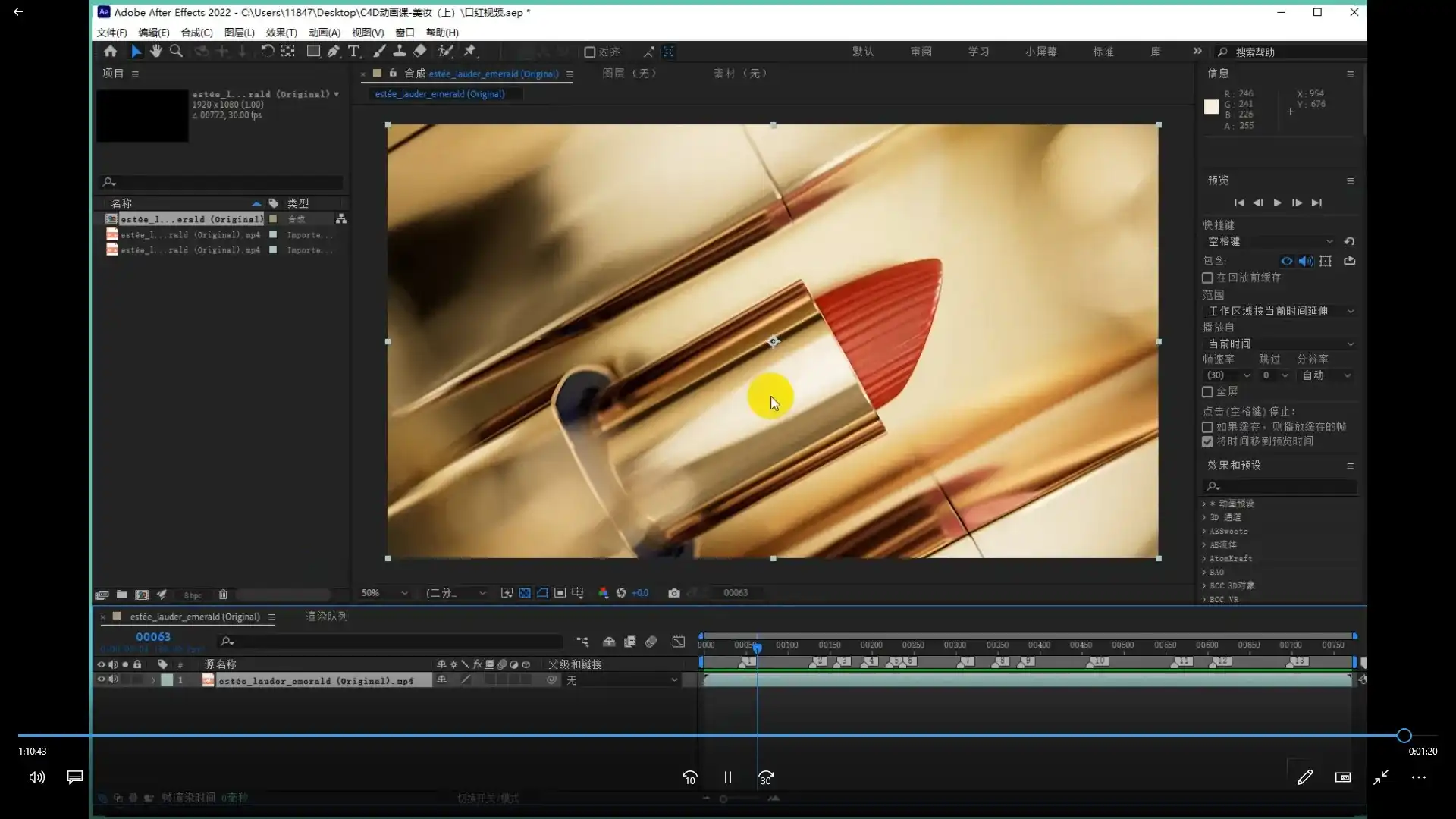Switch to the 学习 workspace
The height and width of the screenshot is (819, 1456).
(x=978, y=52)
